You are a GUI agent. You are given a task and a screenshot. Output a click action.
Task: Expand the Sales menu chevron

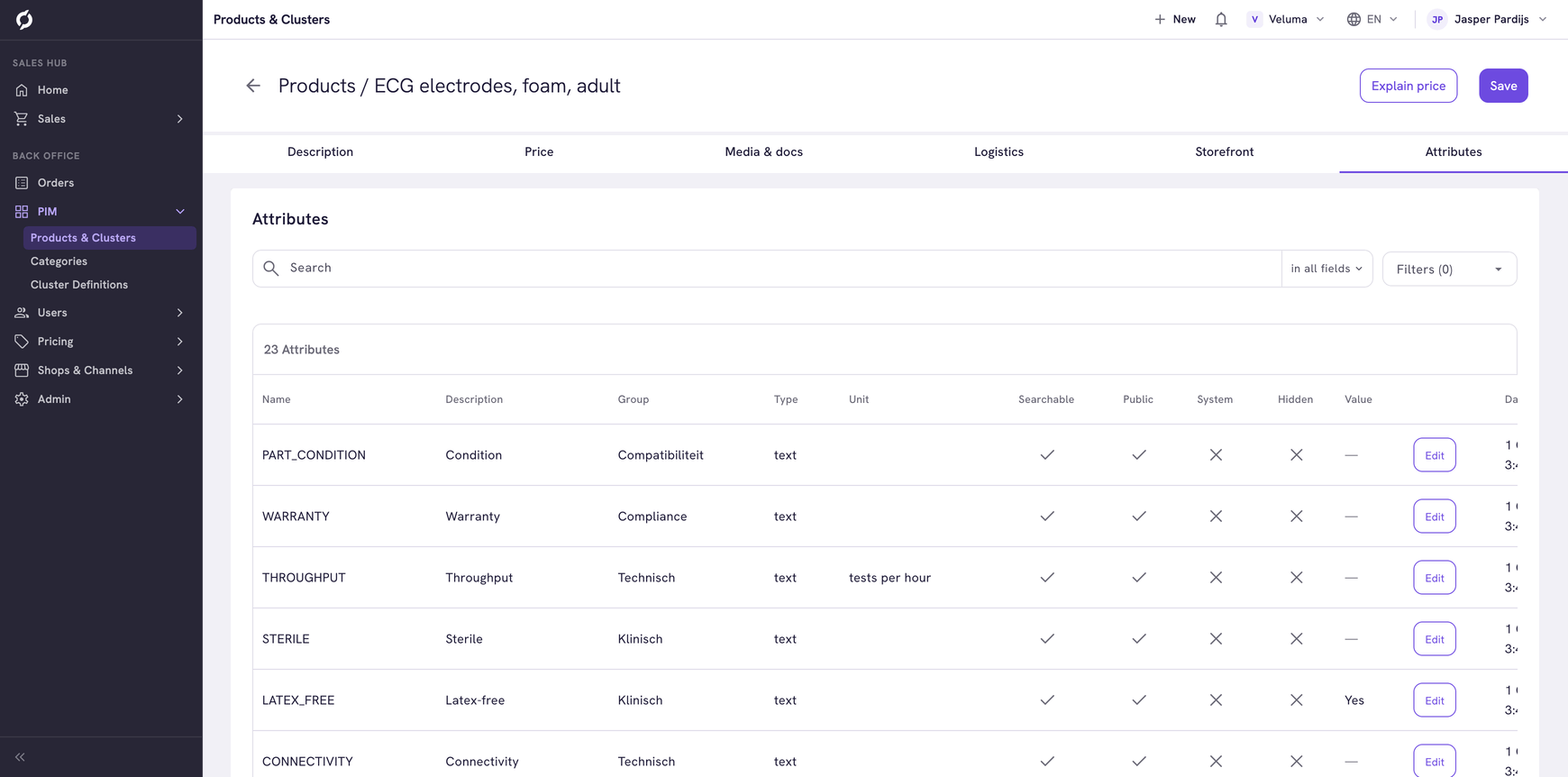[x=180, y=119]
